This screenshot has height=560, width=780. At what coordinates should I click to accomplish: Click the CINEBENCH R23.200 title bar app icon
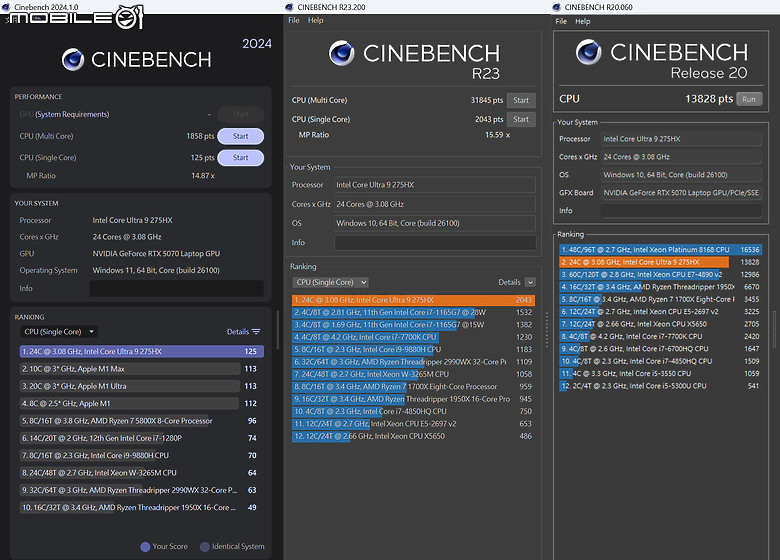pos(290,7)
